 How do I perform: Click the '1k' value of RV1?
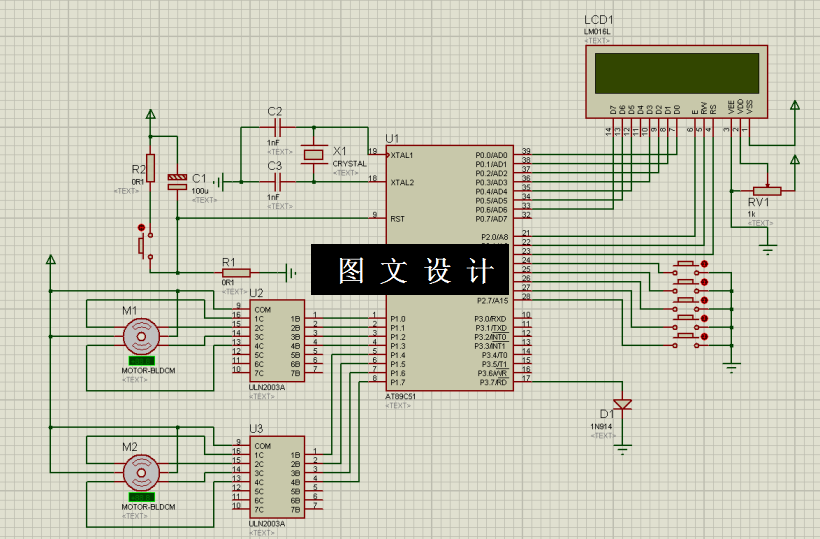[751, 214]
